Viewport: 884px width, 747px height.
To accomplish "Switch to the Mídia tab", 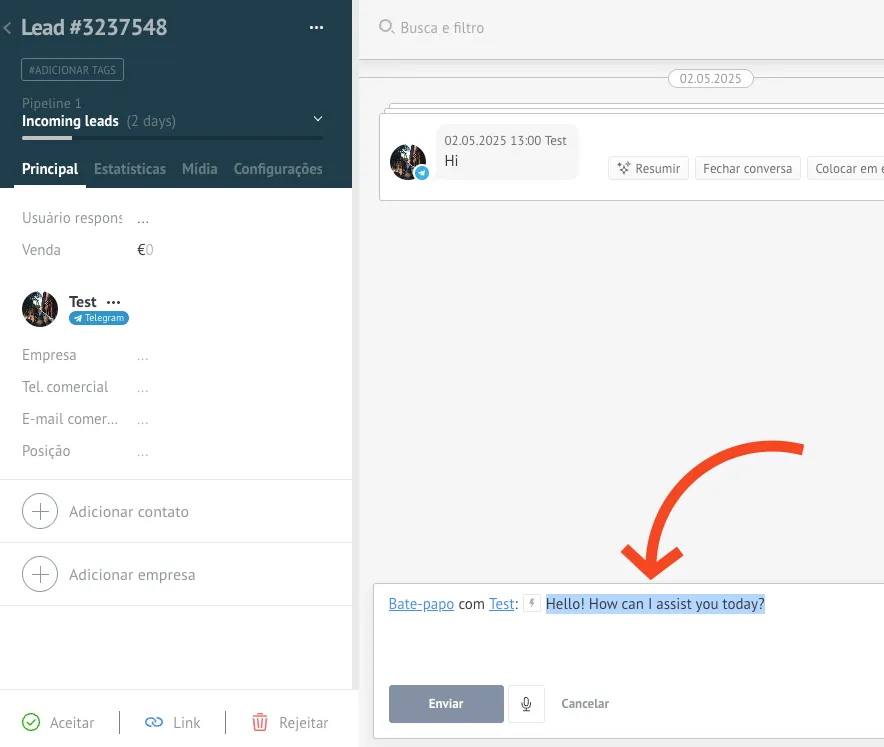I will pos(200,169).
